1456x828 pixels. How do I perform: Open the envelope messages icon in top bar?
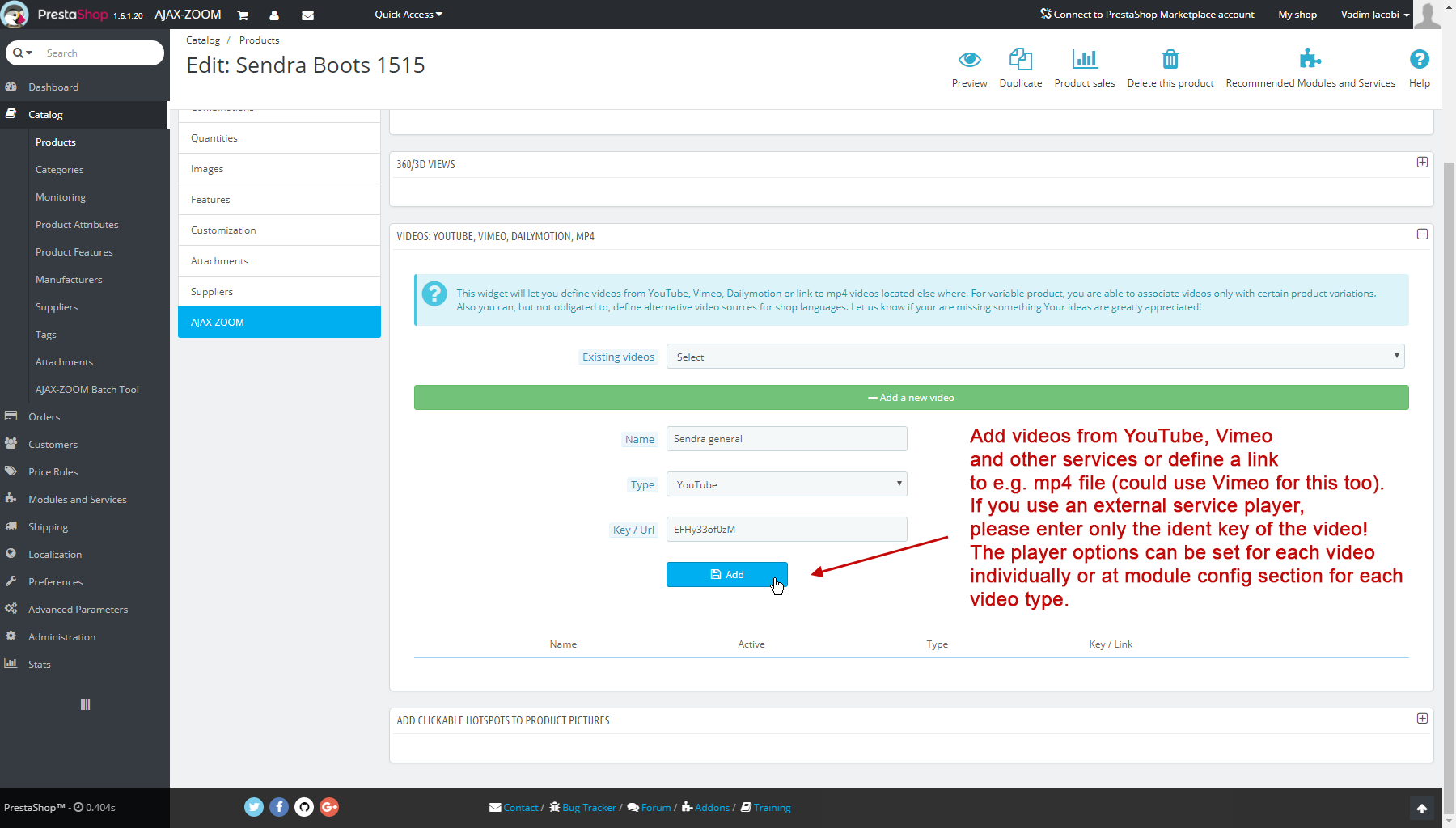(x=307, y=15)
